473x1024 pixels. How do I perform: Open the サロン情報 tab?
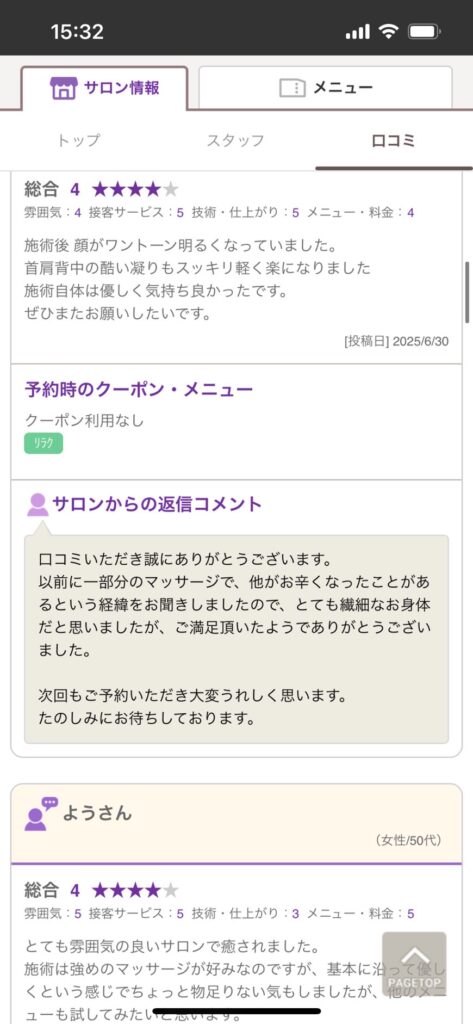[x=105, y=88]
